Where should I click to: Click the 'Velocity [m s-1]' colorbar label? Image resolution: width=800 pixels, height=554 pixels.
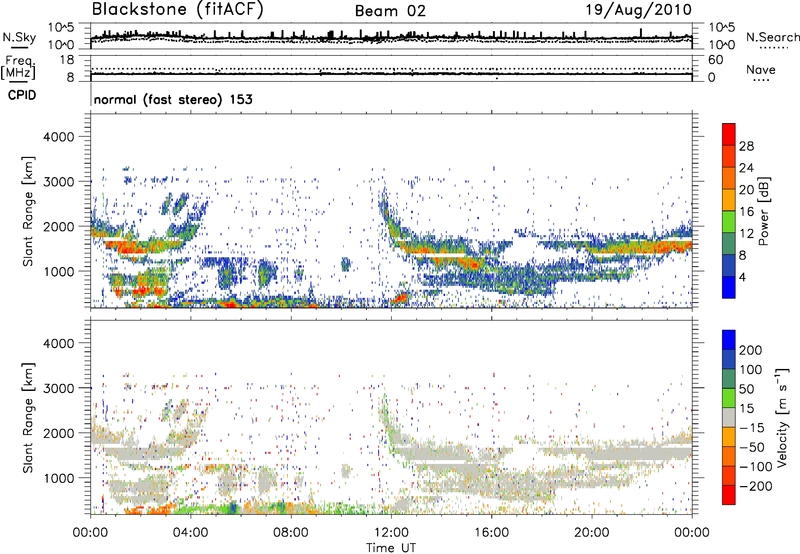point(781,417)
